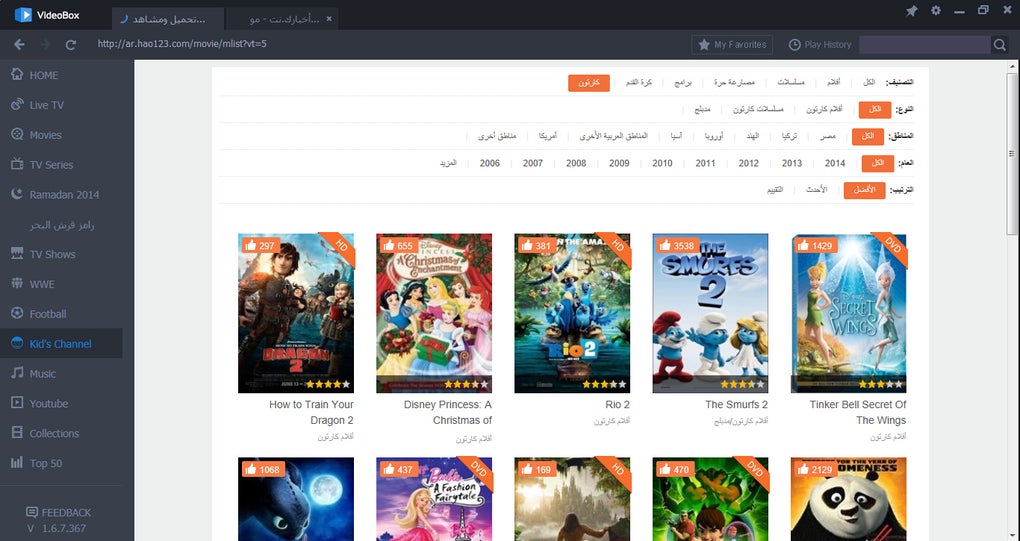Filter region by مصر
Screen dimensions: 1020x541
click(827, 137)
